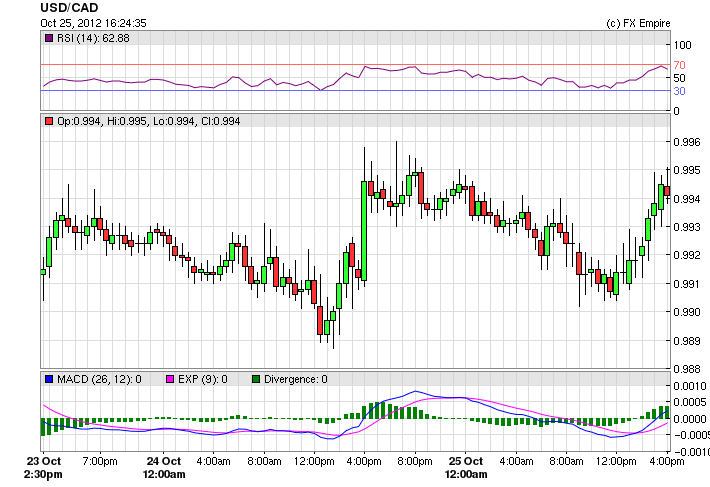This screenshot has height=487, width=710.
Task: Click the blue 30 oversold level label
Action: (x=679, y=91)
